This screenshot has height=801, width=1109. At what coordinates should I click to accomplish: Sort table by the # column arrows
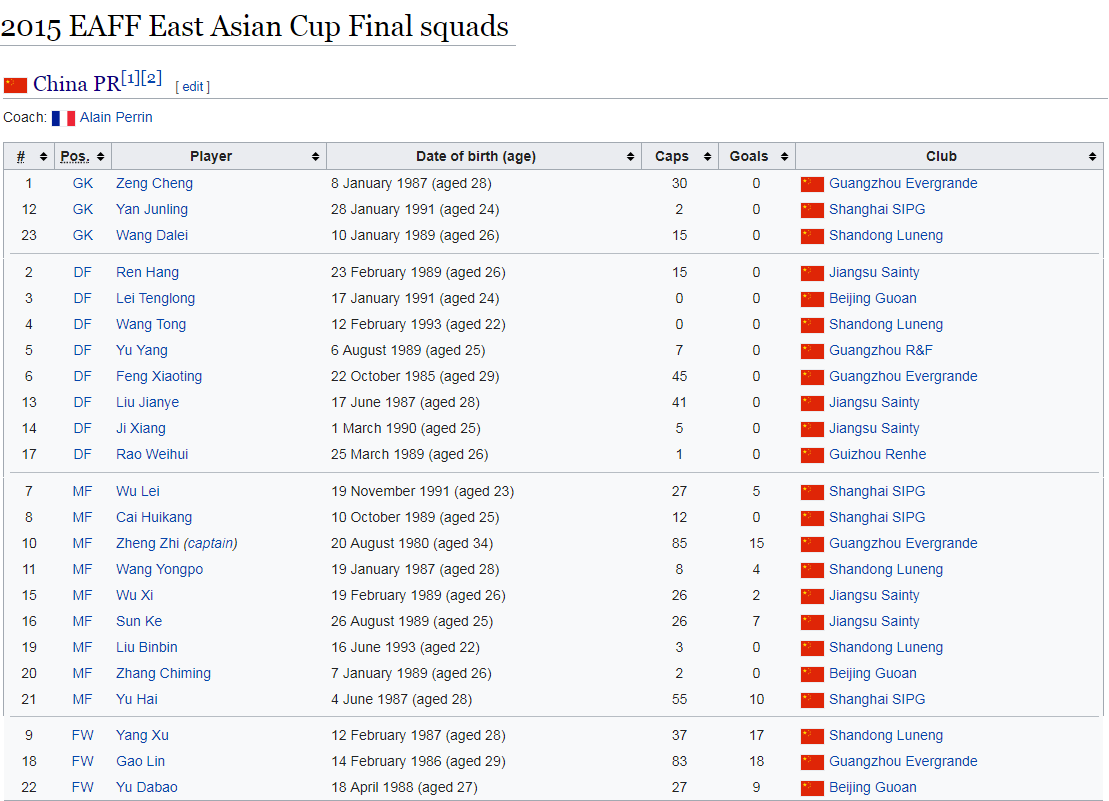coord(43,156)
